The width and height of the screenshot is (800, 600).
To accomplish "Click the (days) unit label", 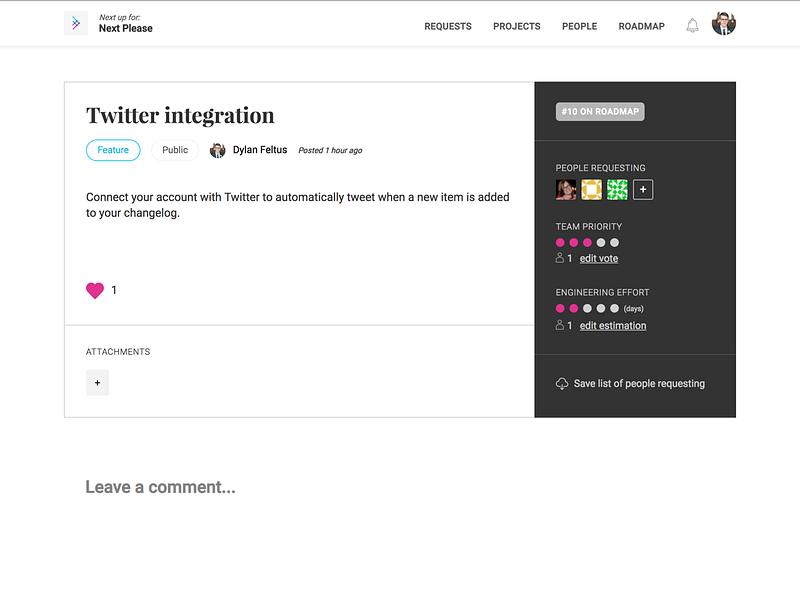I will [x=633, y=309].
